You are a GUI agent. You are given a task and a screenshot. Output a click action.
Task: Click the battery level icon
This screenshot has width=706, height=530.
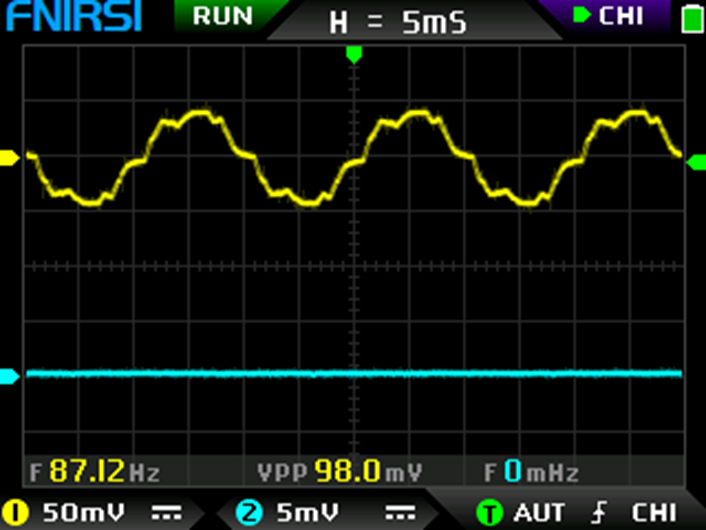(x=692, y=18)
